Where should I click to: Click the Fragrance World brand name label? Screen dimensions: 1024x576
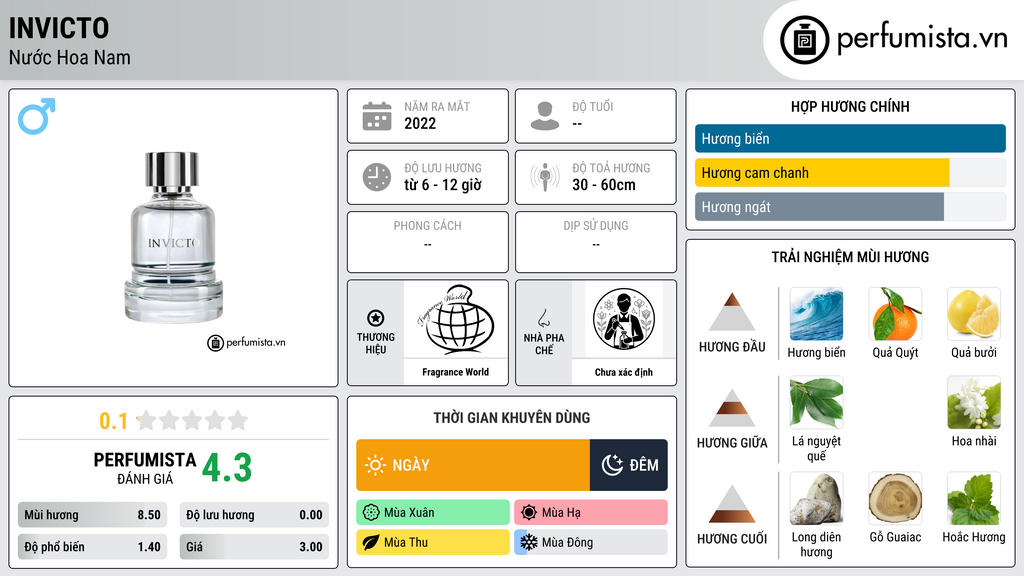tap(455, 372)
